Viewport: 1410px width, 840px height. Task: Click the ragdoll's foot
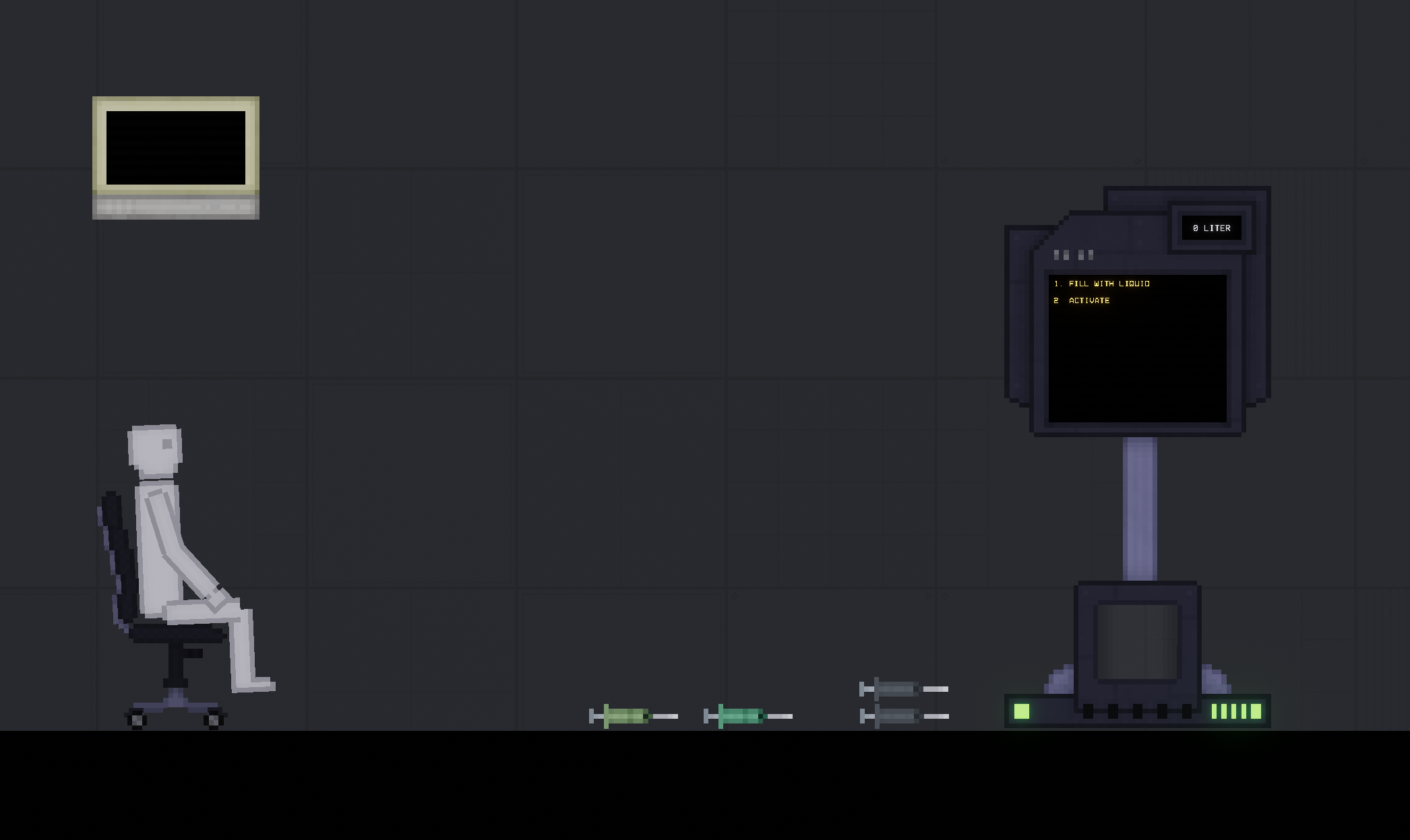click(x=256, y=685)
